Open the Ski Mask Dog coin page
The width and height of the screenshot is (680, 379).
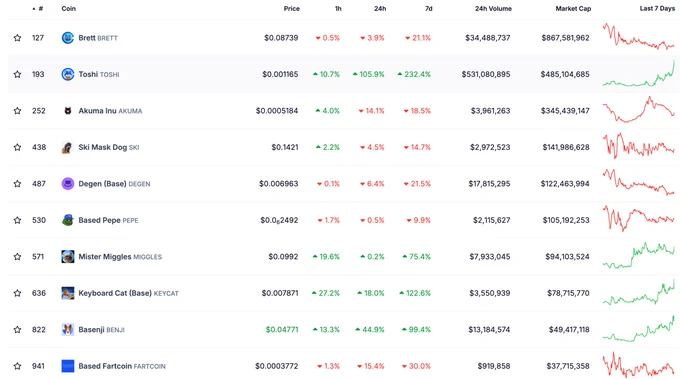click(109, 147)
